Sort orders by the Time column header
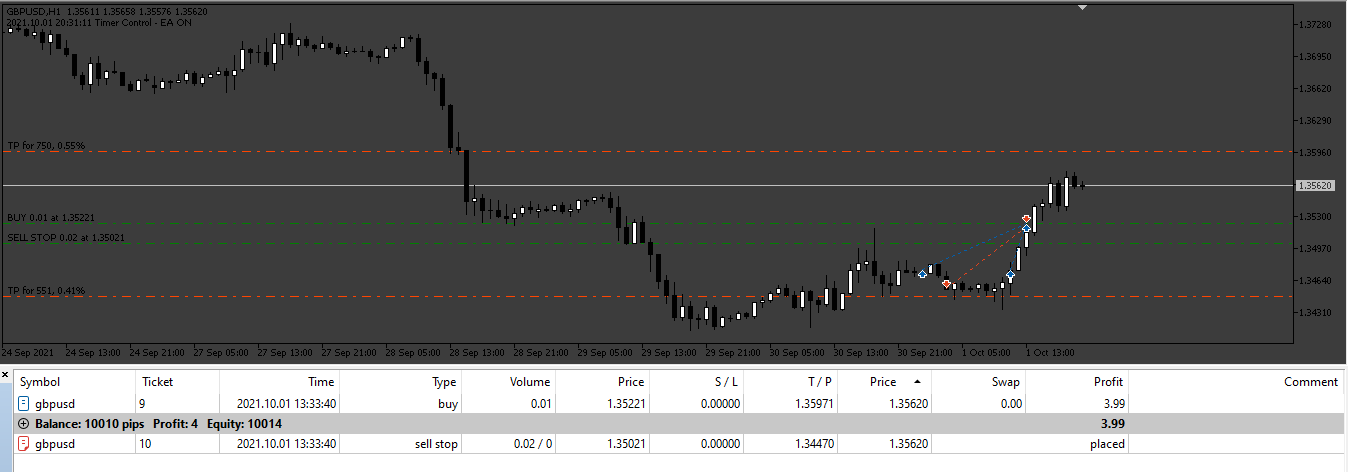The image size is (1348, 472). [x=321, y=381]
